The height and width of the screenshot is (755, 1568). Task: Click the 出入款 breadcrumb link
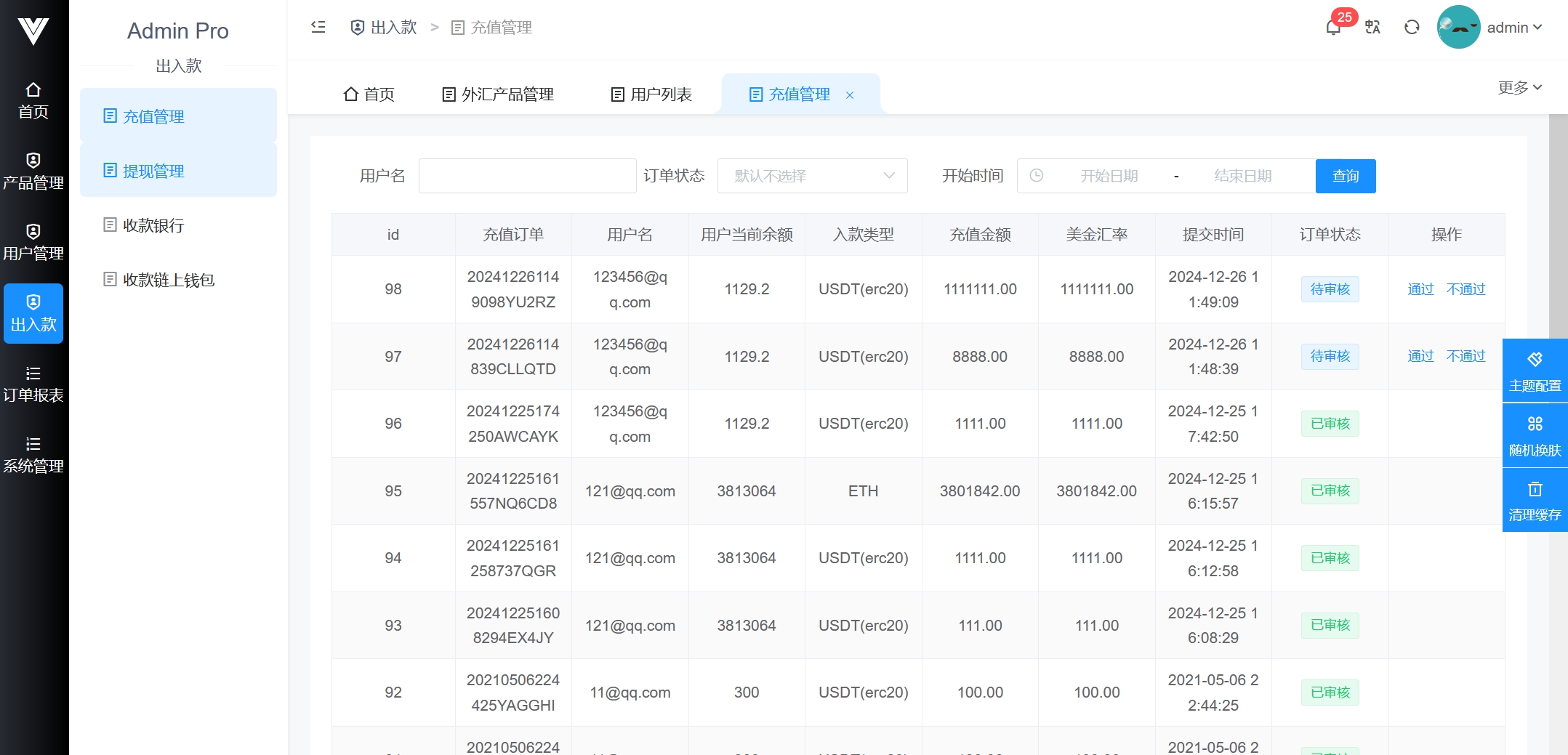(x=385, y=28)
